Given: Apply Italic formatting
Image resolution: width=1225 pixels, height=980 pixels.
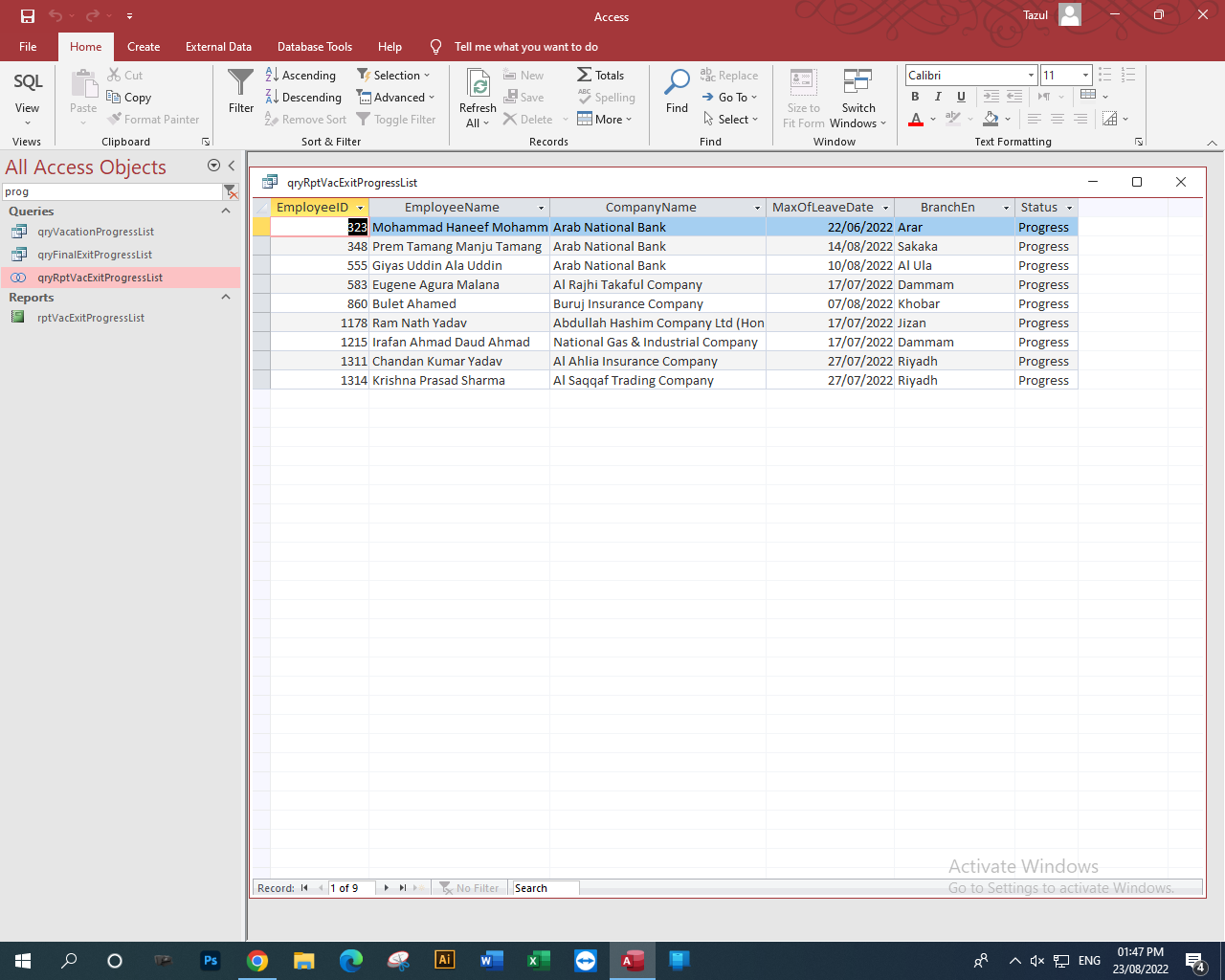Looking at the screenshot, I should 938,97.
